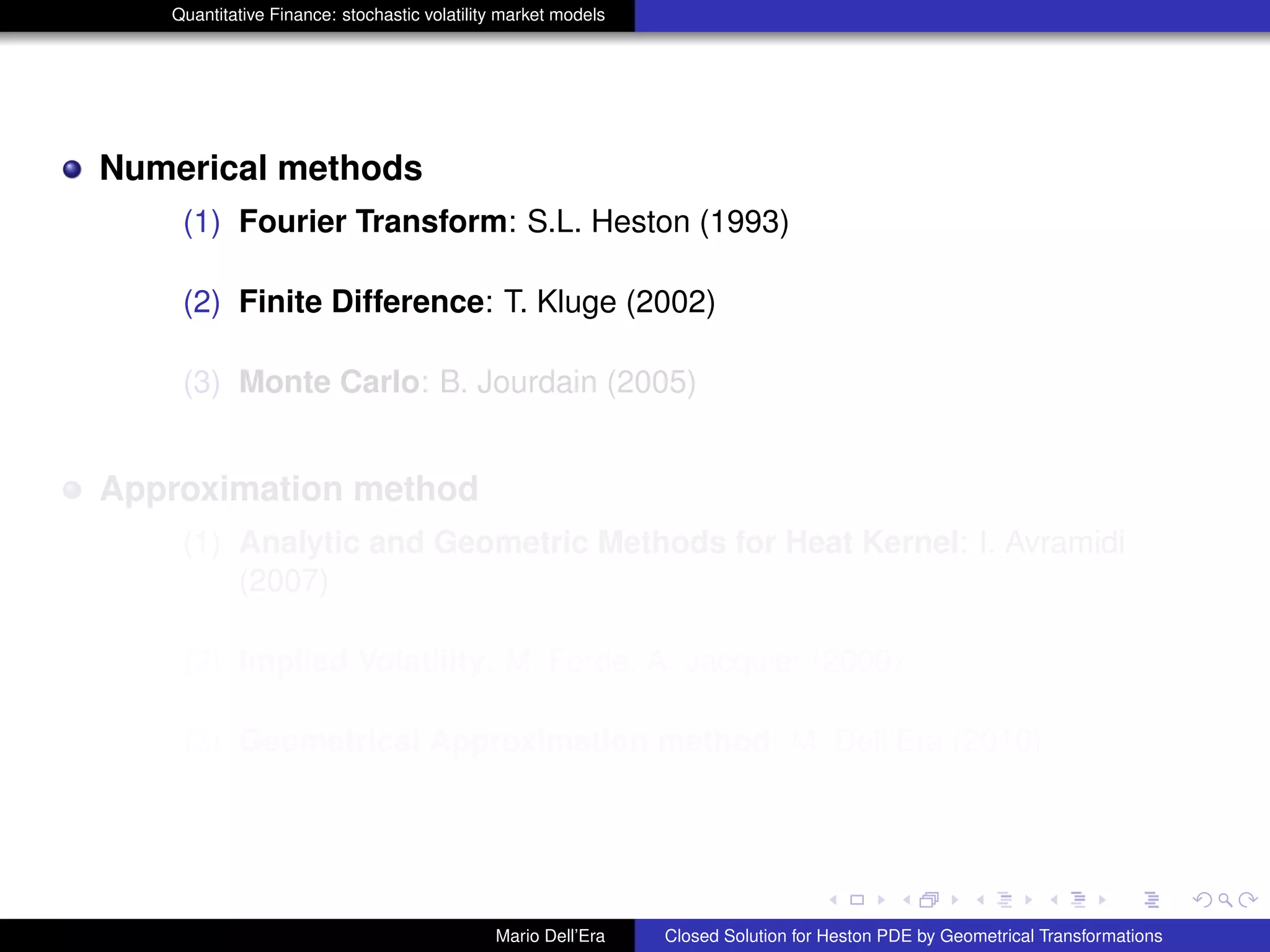1270x952 pixels.
Task: Click the stacked frames icon
Action: pos(930,900)
